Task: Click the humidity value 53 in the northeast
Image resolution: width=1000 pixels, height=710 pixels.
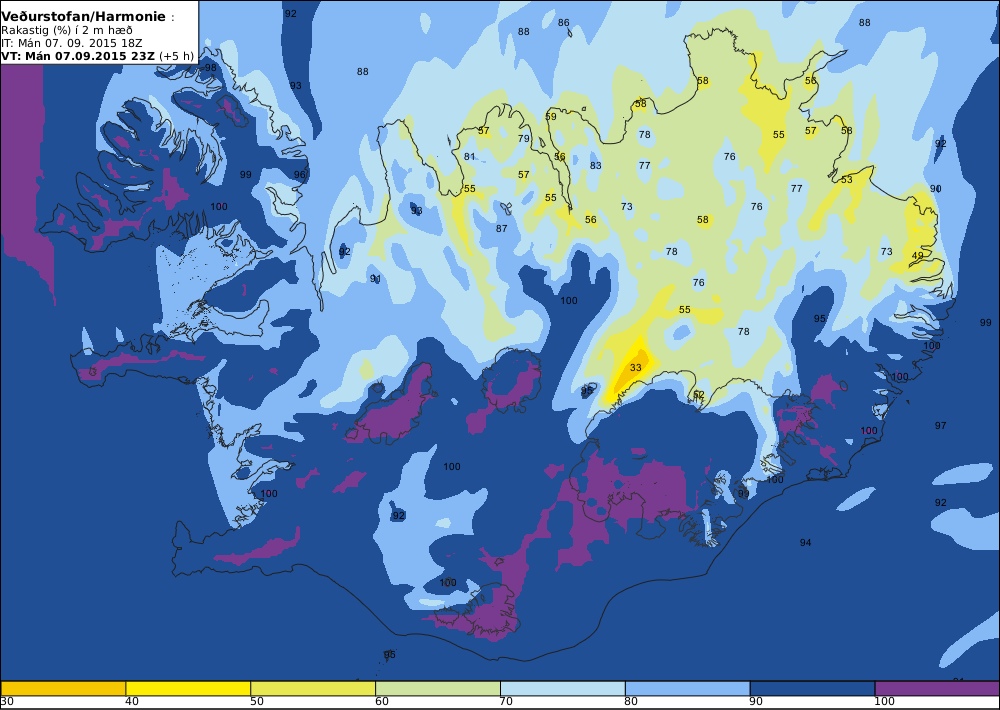Action: coord(846,179)
